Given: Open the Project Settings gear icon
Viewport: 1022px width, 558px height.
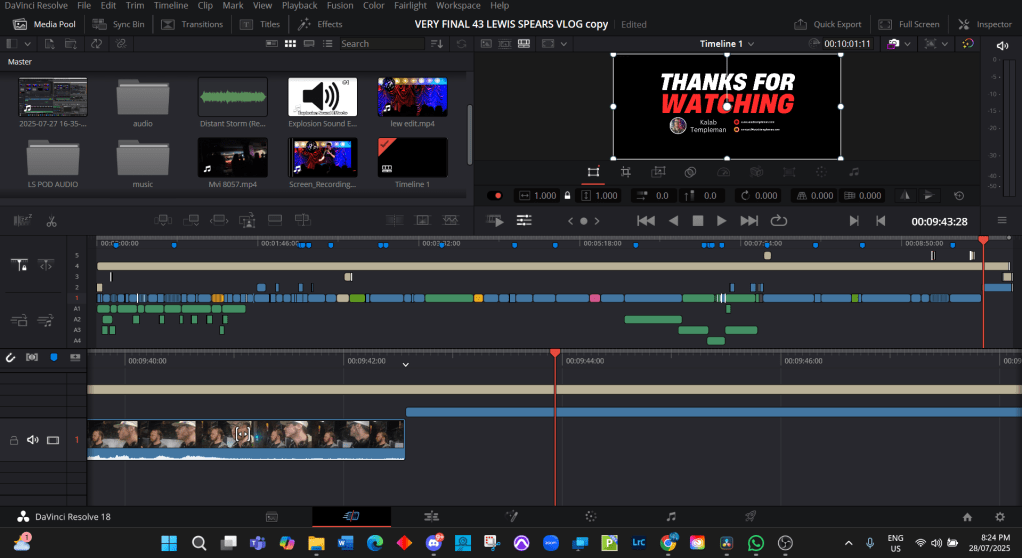Looking at the screenshot, I should [x=1000, y=517].
